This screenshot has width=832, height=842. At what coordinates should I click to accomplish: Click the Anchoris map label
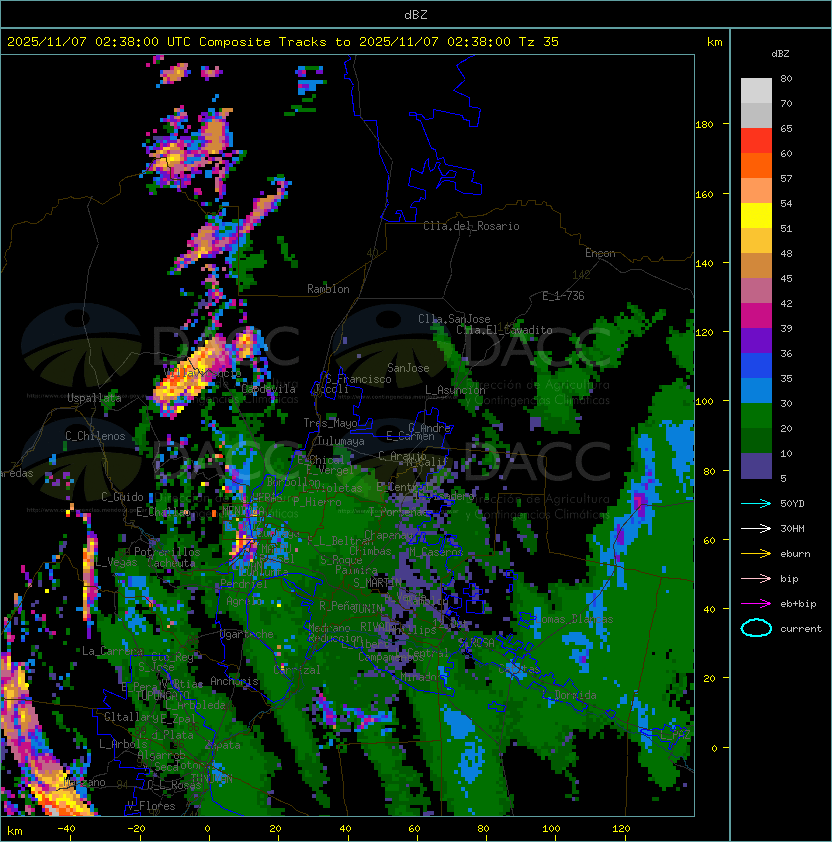(234, 681)
